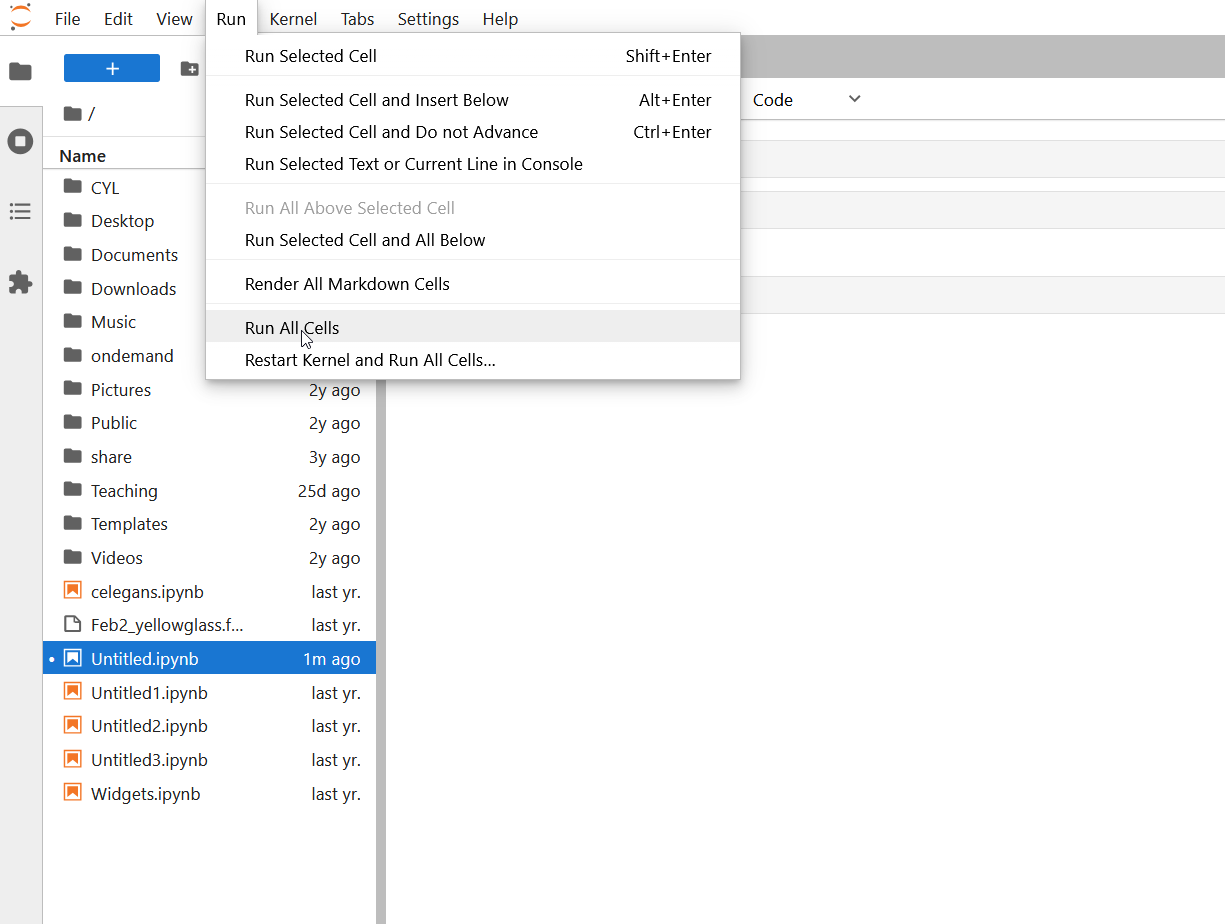Image resolution: width=1225 pixels, height=924 pixels.
Task: Open the Settings menu
Action: [428, 19]
